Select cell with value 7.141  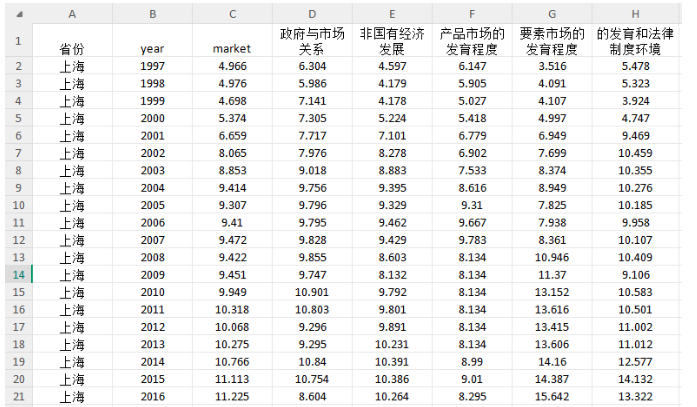pos(312,101)
